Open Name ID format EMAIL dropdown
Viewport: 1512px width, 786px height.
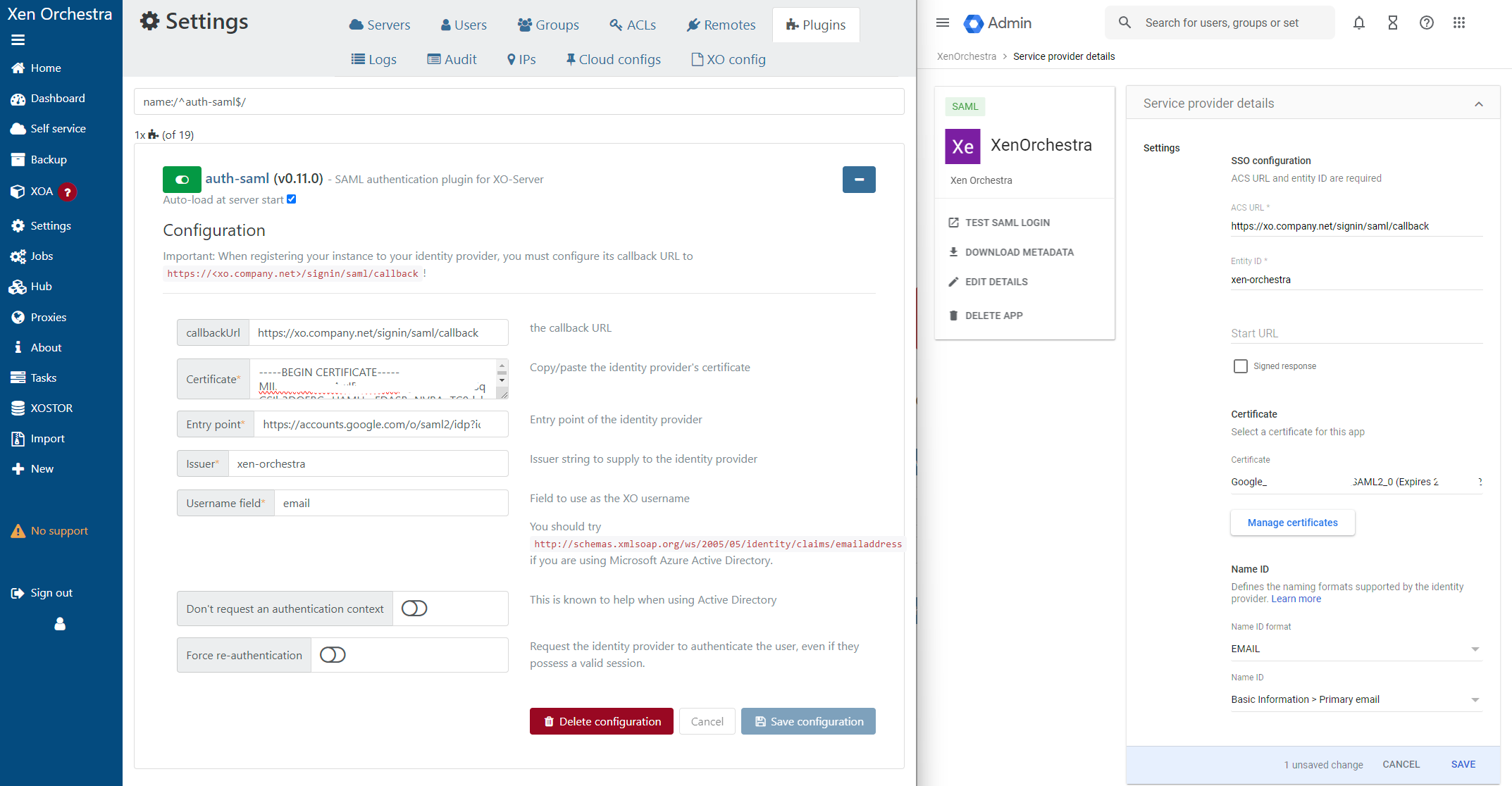[1356, 649]
